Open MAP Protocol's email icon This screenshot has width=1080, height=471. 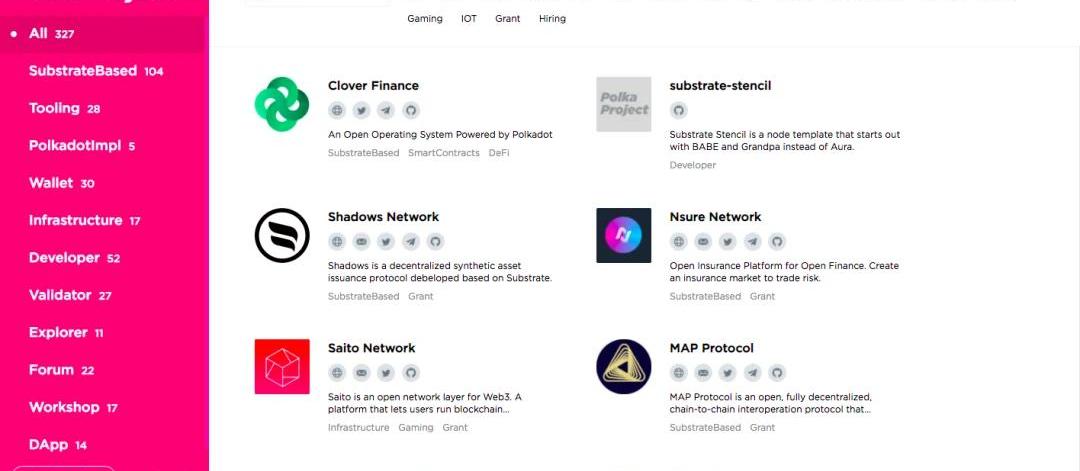[704, 372]
